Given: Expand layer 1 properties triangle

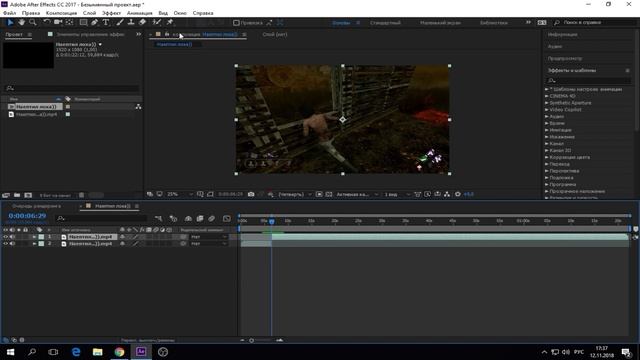Looking at the screenshot, I should (x=34, y=237).
